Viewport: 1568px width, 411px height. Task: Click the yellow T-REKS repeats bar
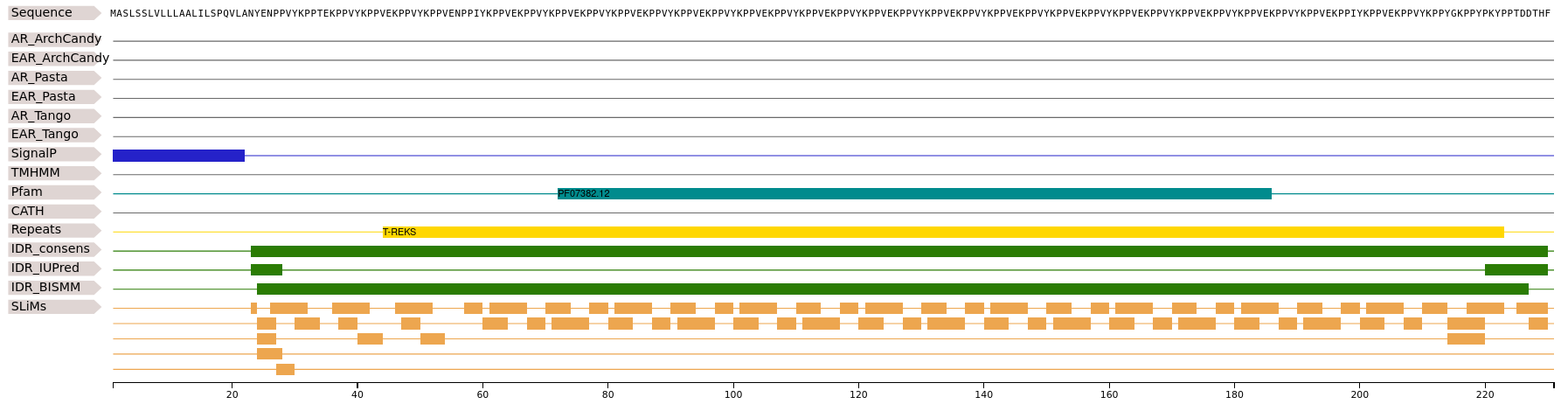(x=943, y=232)
